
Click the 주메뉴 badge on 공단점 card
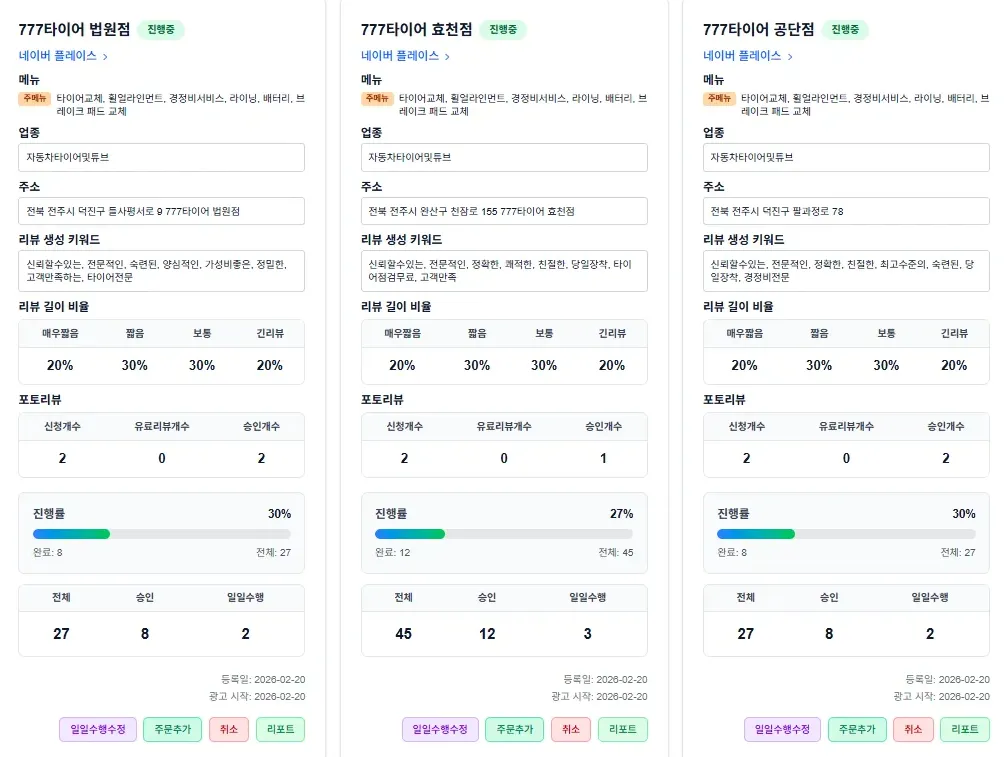pyautogui.click(x=718, y=98)
